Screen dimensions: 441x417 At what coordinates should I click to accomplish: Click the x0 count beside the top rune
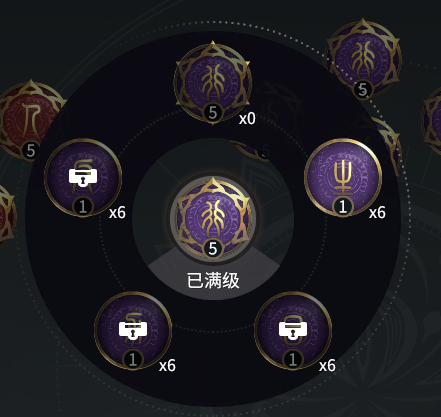247,118
